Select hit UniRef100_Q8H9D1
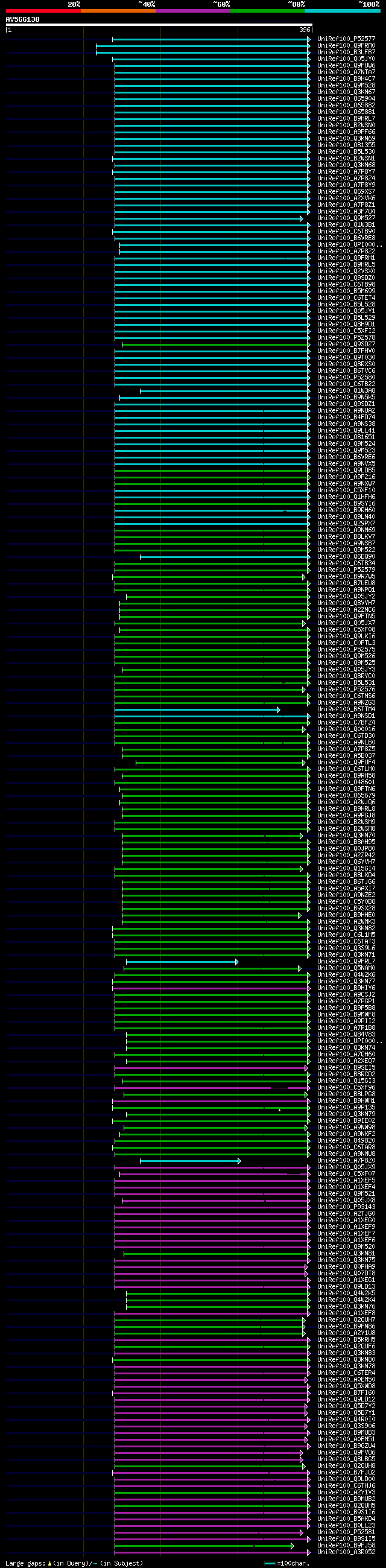The image size is (386, 1568). point(346,325)
